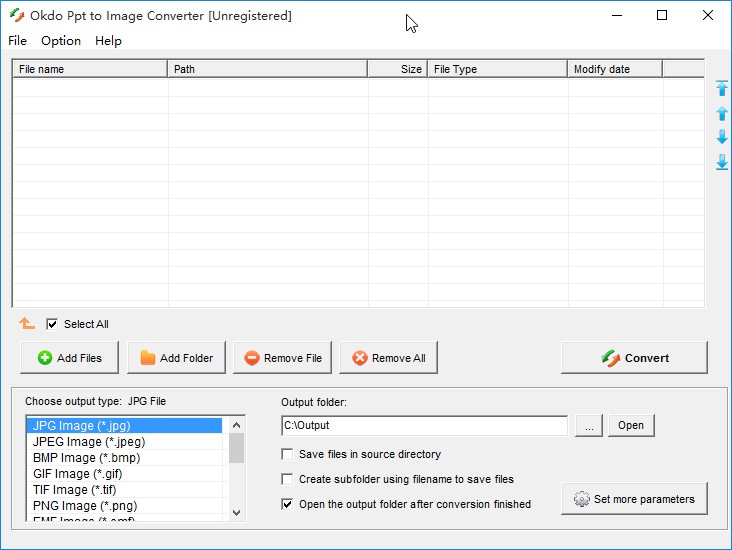
Task: Browse output folder with the ... button
Action: (589, 425)
